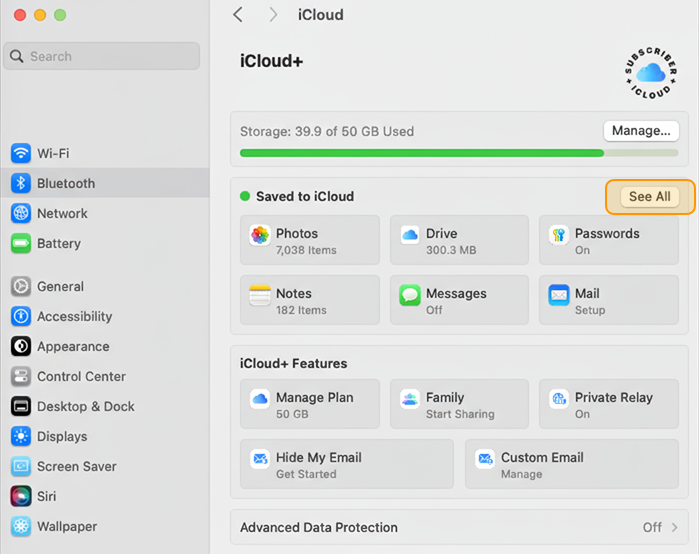This screenshot has height=554, width=699.
Task: Open General settings gear icon
Action: coord(21,286)
